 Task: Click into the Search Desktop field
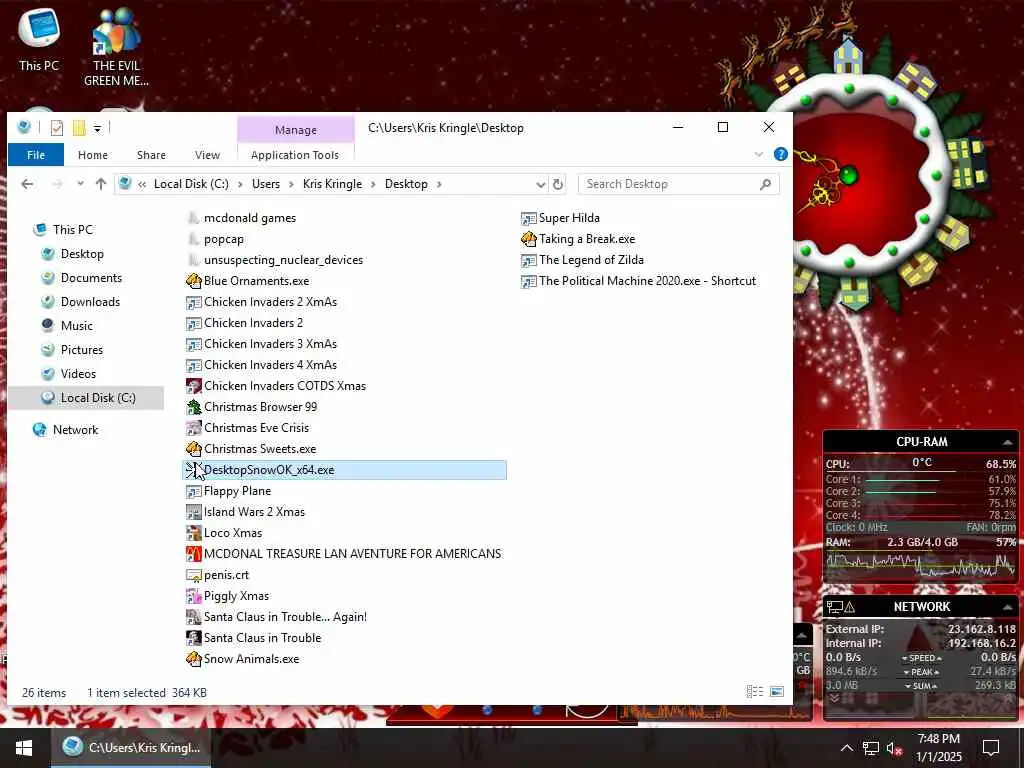point(669,184)
